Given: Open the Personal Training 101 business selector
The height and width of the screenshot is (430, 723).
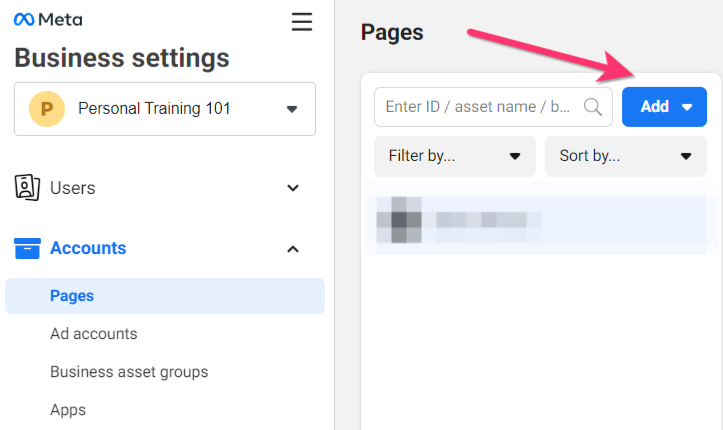Looking at the screenshot, I should pos(165,109).
